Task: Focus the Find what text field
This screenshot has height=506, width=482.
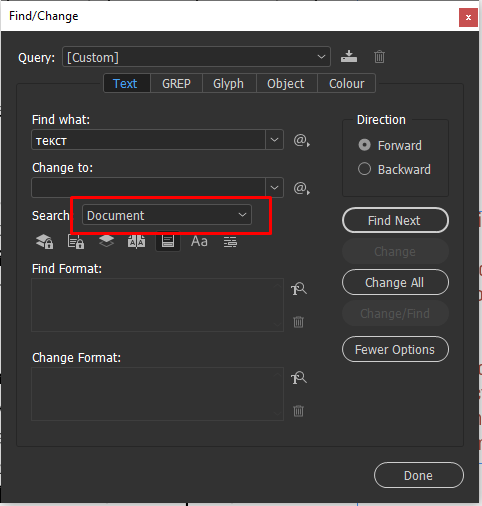Action: coord(149,140)
